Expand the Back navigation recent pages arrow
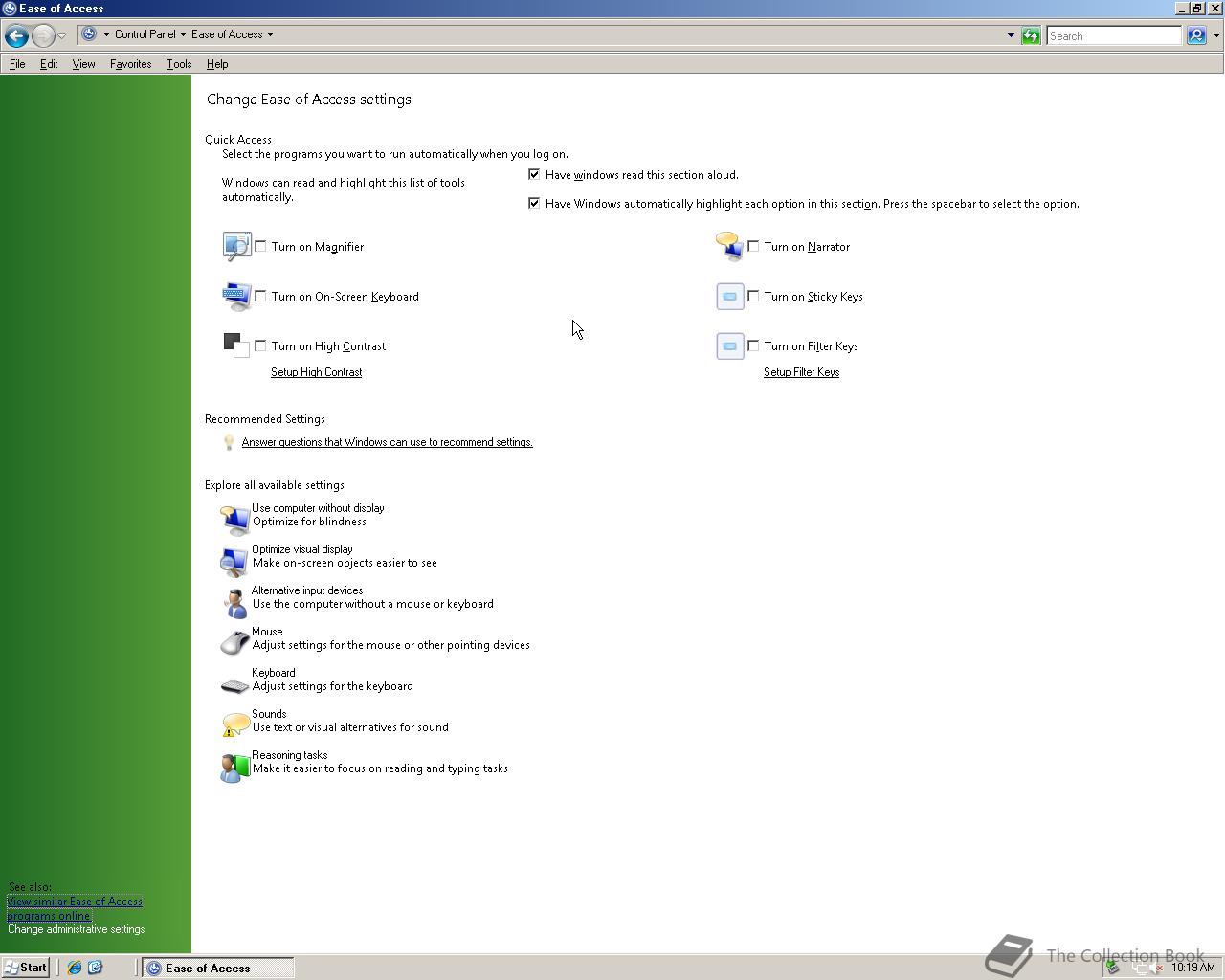The height and width of the screenshot is (980, 1225). coord(63,36)
